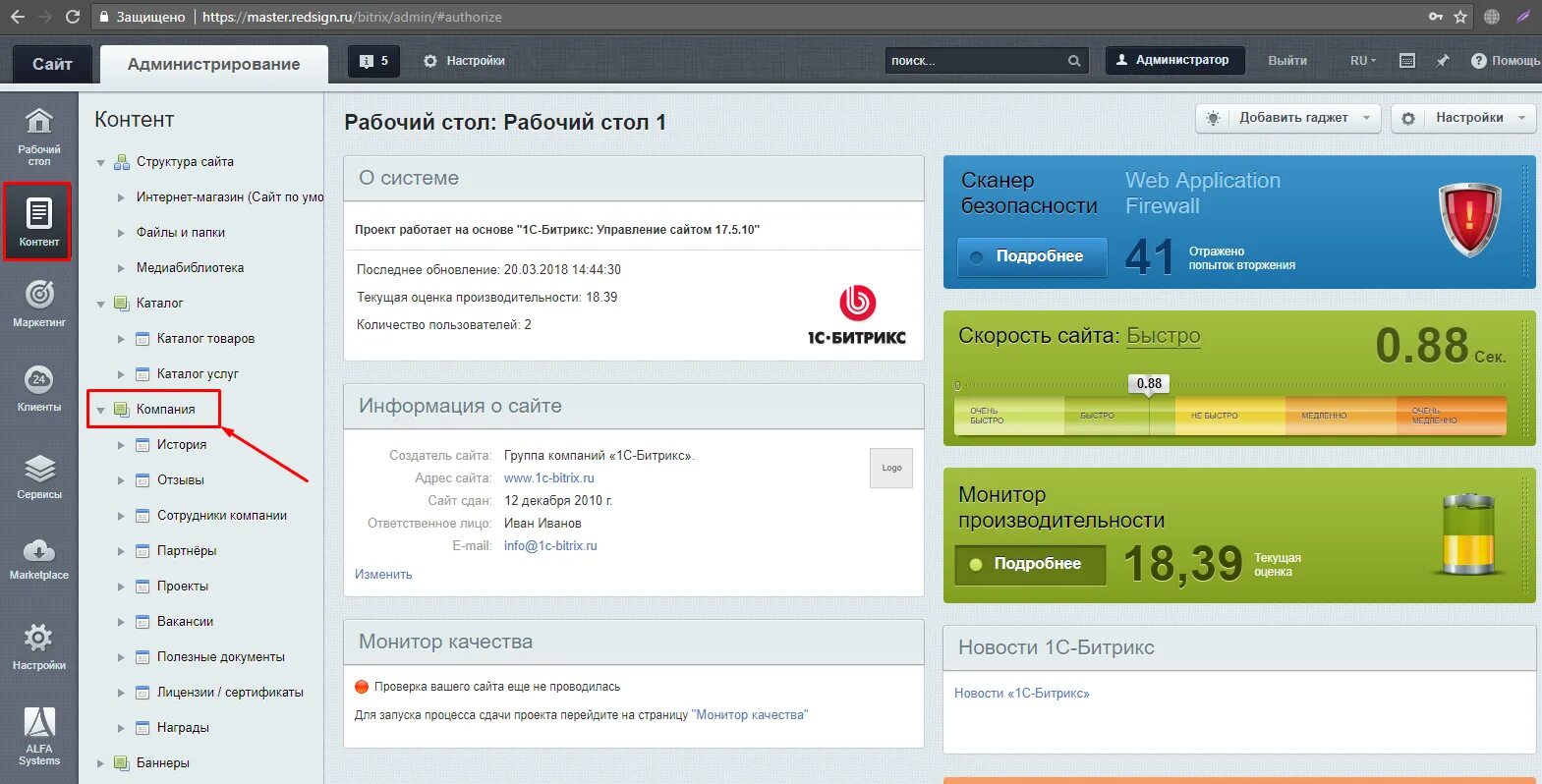1542x784 pixels.
Task: Collapse the Каталог tree node
Action: pos(100,305)
